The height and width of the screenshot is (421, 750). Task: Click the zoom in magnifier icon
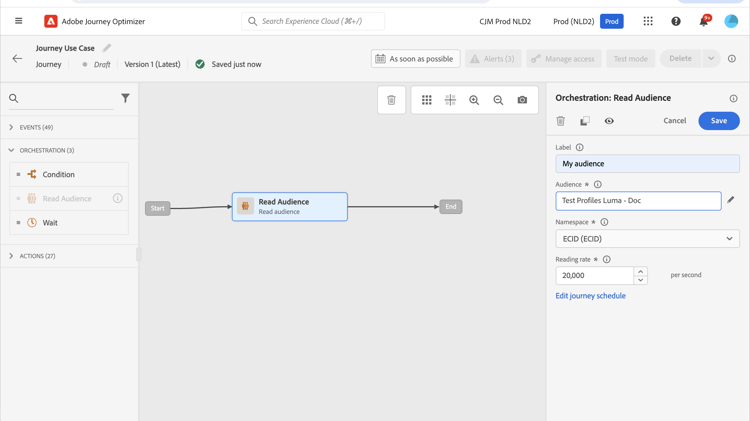(474, 100)
